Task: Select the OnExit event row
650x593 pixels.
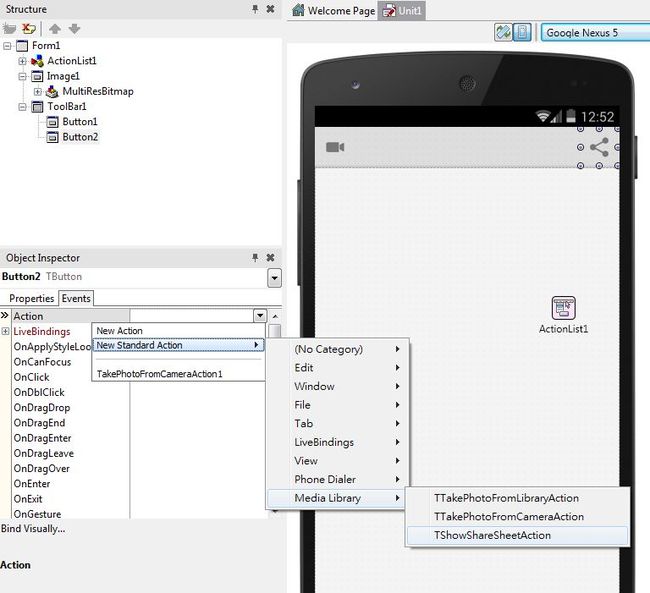Action: click(70, 499)
